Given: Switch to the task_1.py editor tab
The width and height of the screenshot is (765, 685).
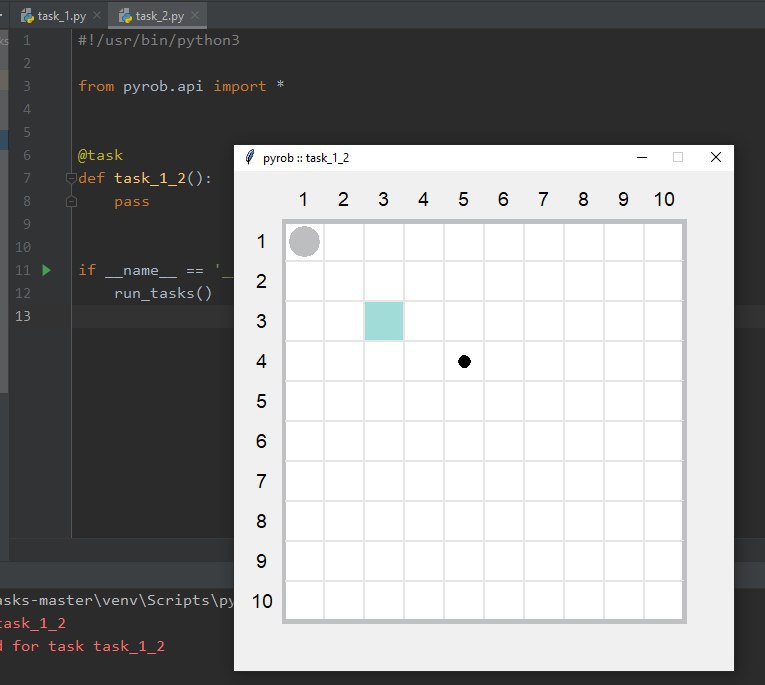Looking at the screenshot, I should click(x=53, y=16).
